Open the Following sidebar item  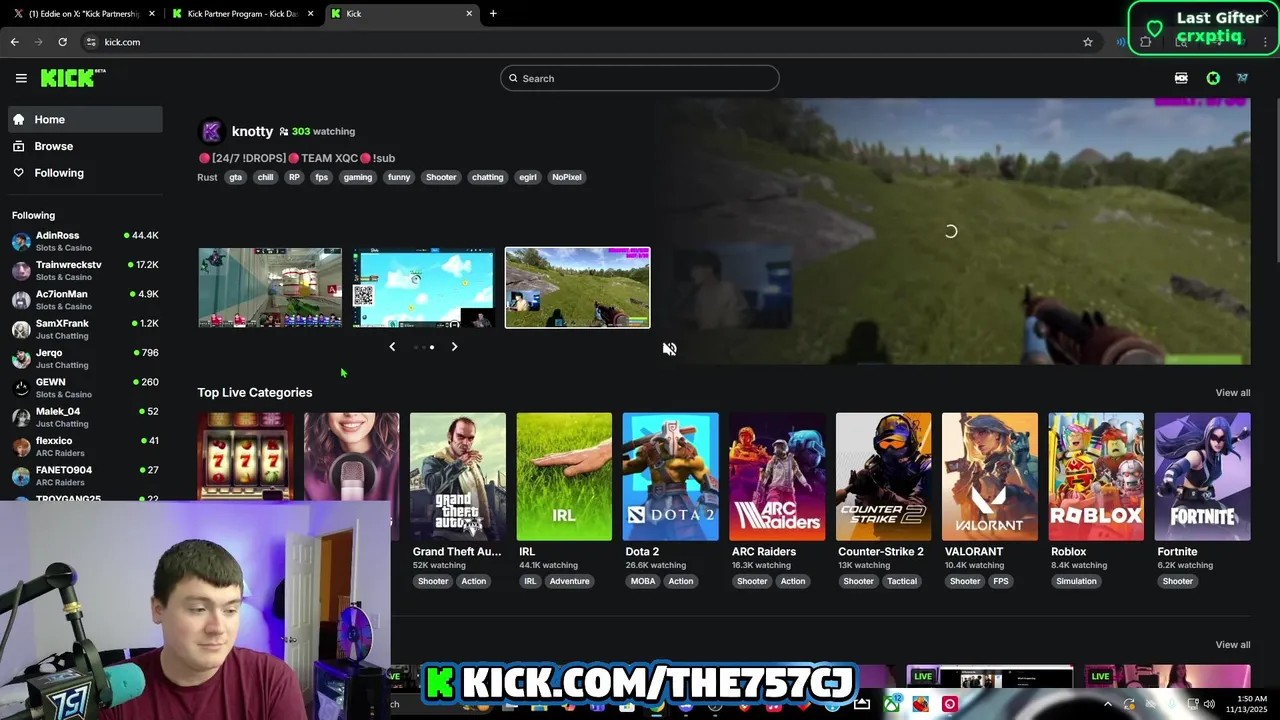tap(85, 173)
